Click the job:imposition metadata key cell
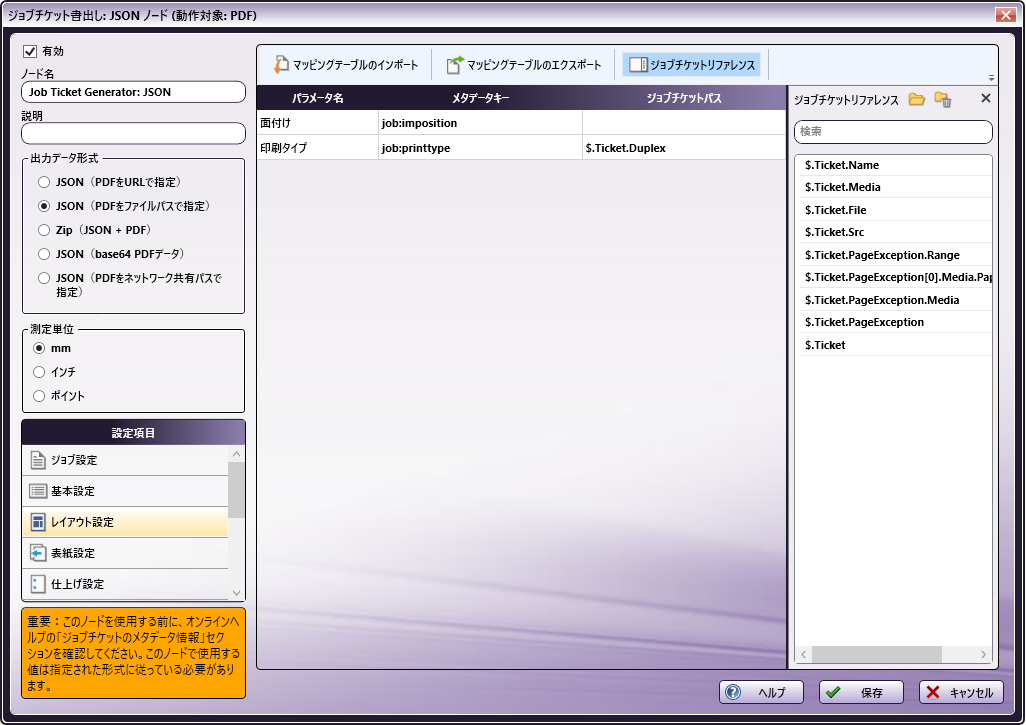Image resolution: width=1026 pixels, height=725 pixels. coord(480,123)
